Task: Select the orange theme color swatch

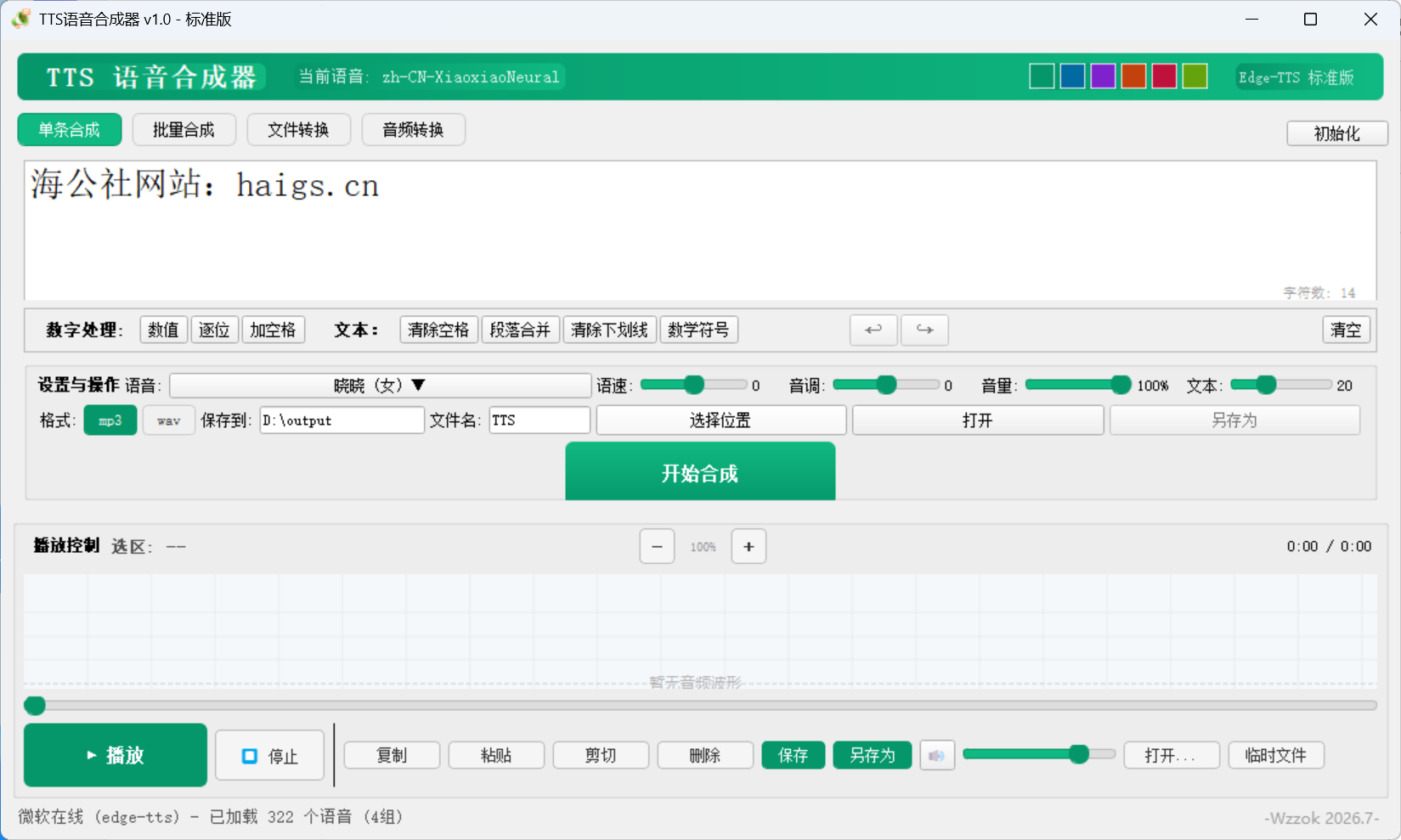Action: [x=1133, y=76]
